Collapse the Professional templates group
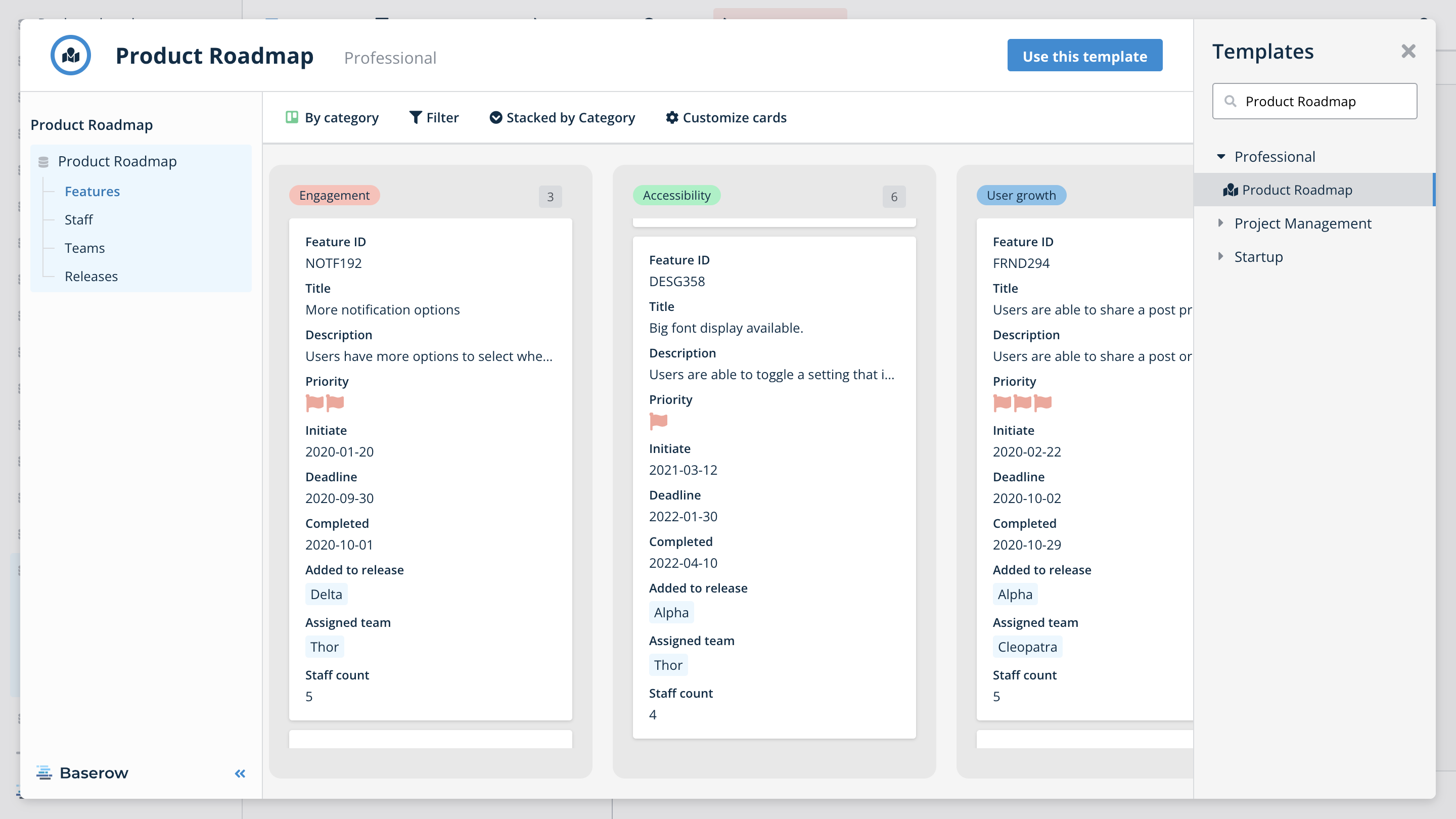The height and width of the screenshot is (819, 1456). (x=1221, y=157)
